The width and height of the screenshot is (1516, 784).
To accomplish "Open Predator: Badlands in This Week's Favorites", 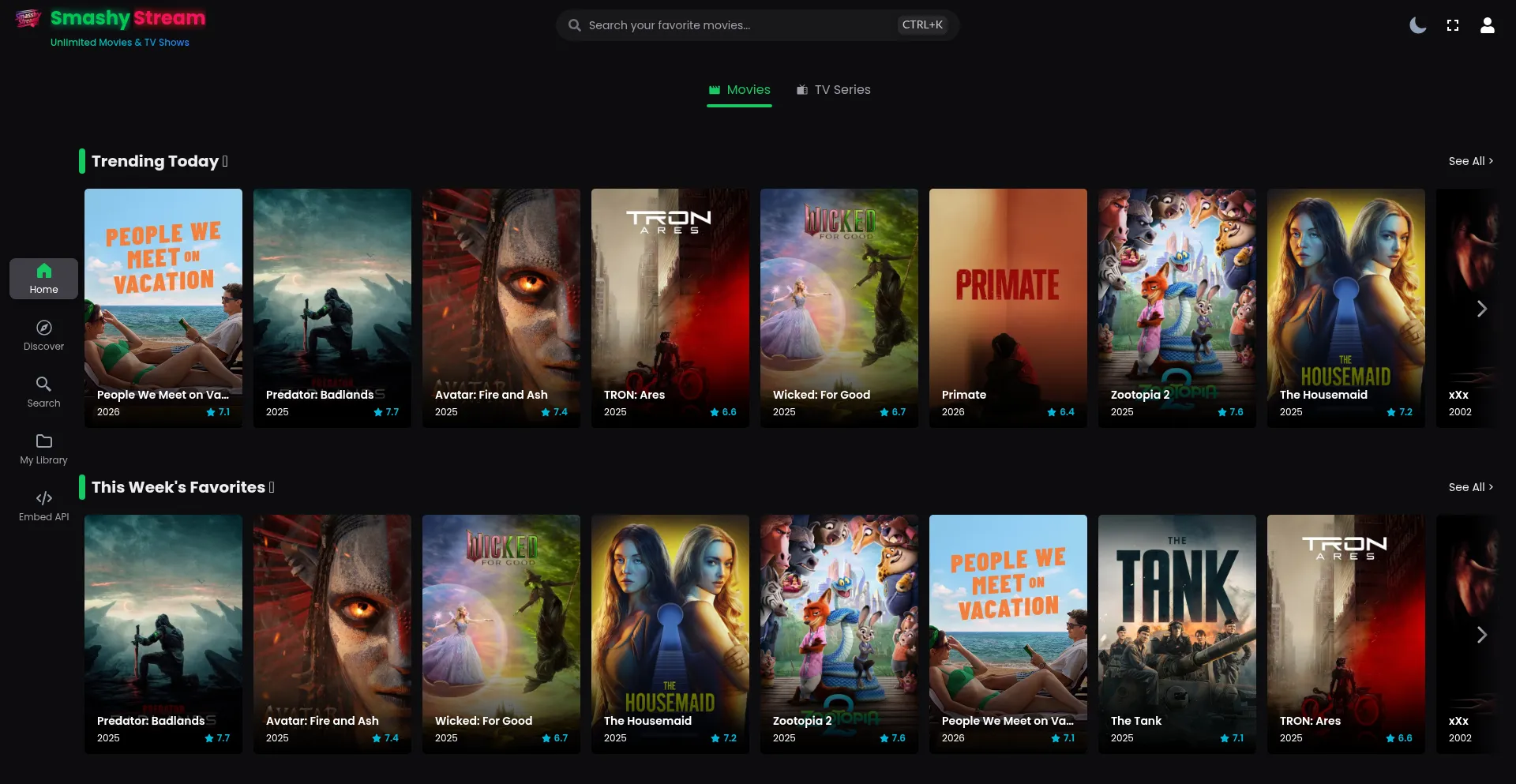I will point(163,634).
